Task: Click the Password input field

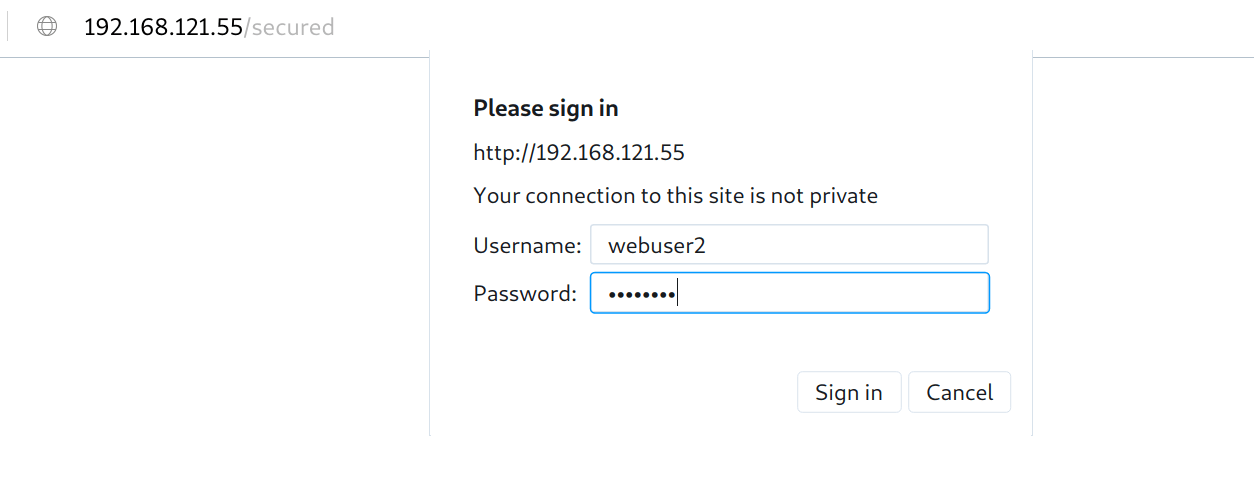Action: (788, 293)
